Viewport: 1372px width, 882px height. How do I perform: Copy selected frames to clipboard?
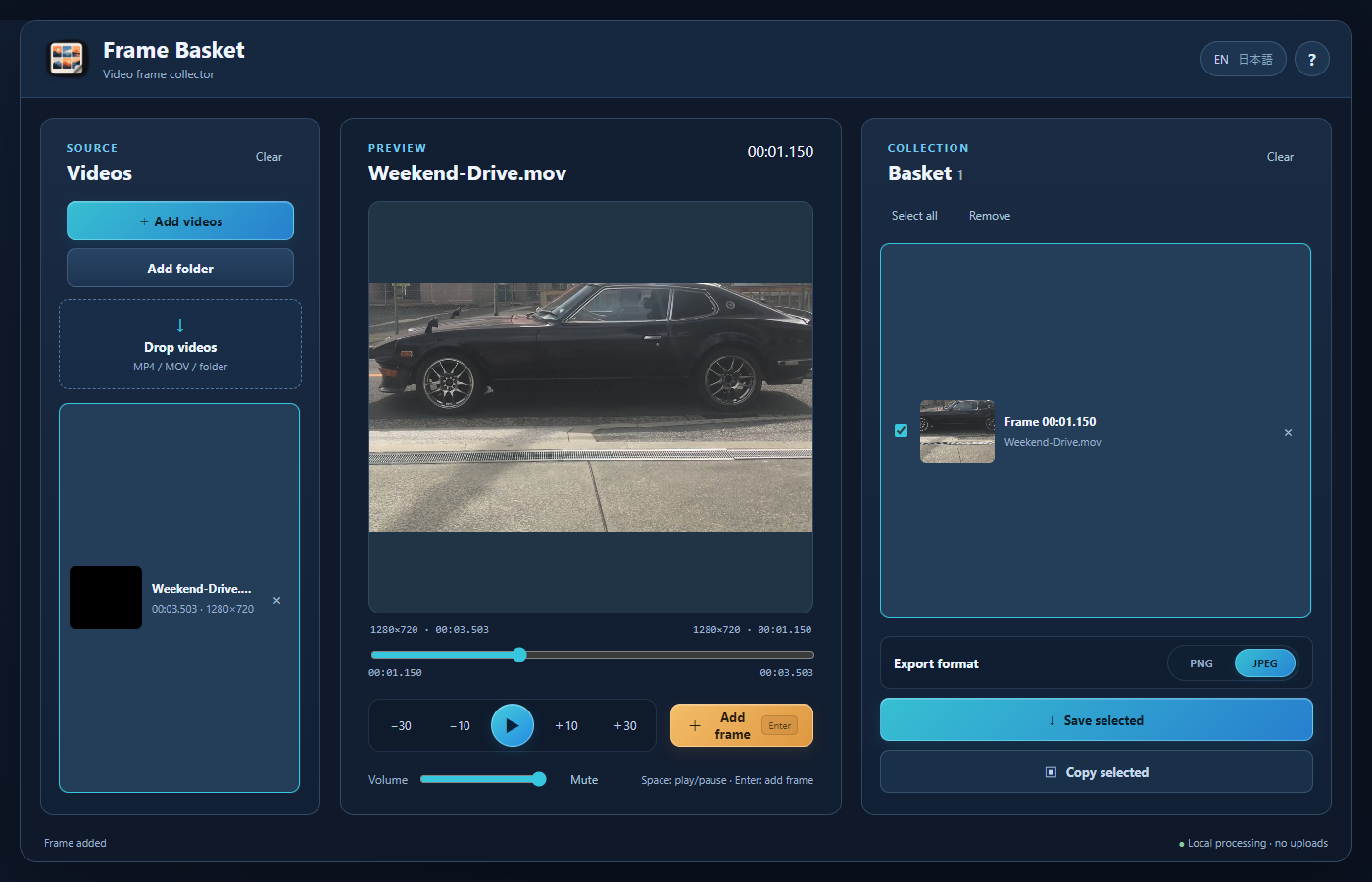[1096, 771]
